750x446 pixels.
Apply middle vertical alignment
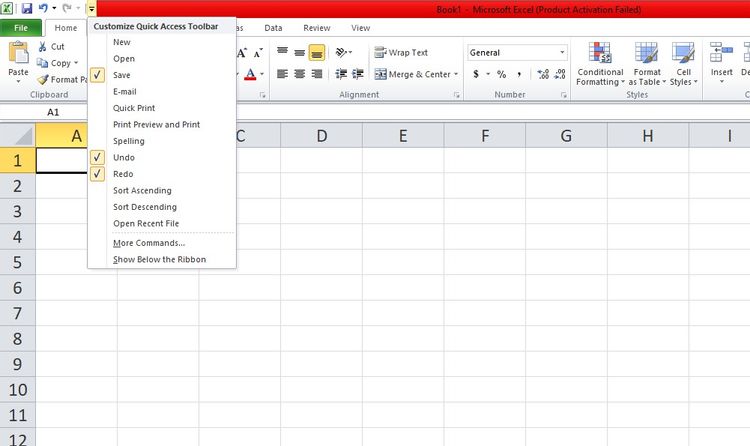coord(299,52)
